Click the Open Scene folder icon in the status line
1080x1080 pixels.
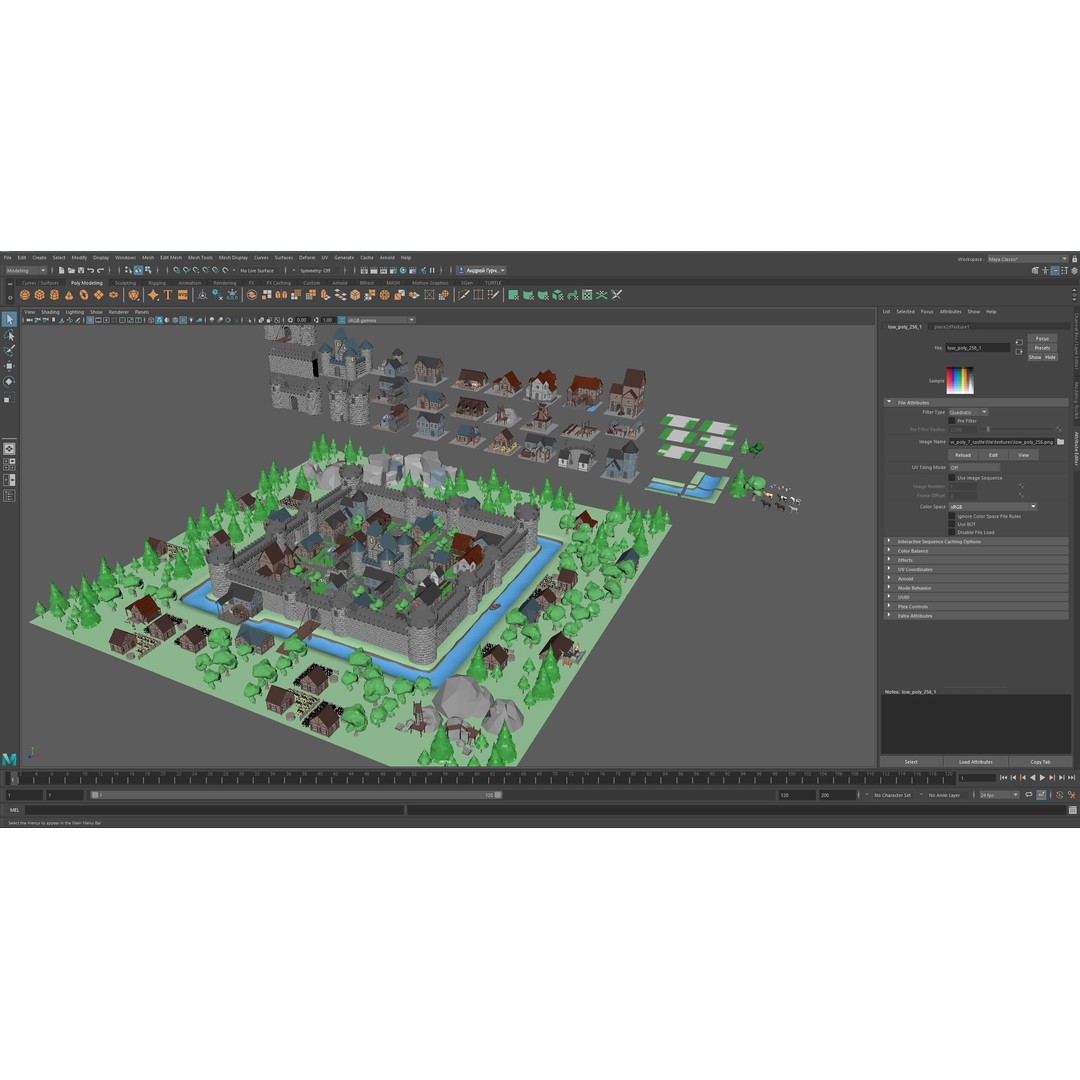[x=70, y=270]
